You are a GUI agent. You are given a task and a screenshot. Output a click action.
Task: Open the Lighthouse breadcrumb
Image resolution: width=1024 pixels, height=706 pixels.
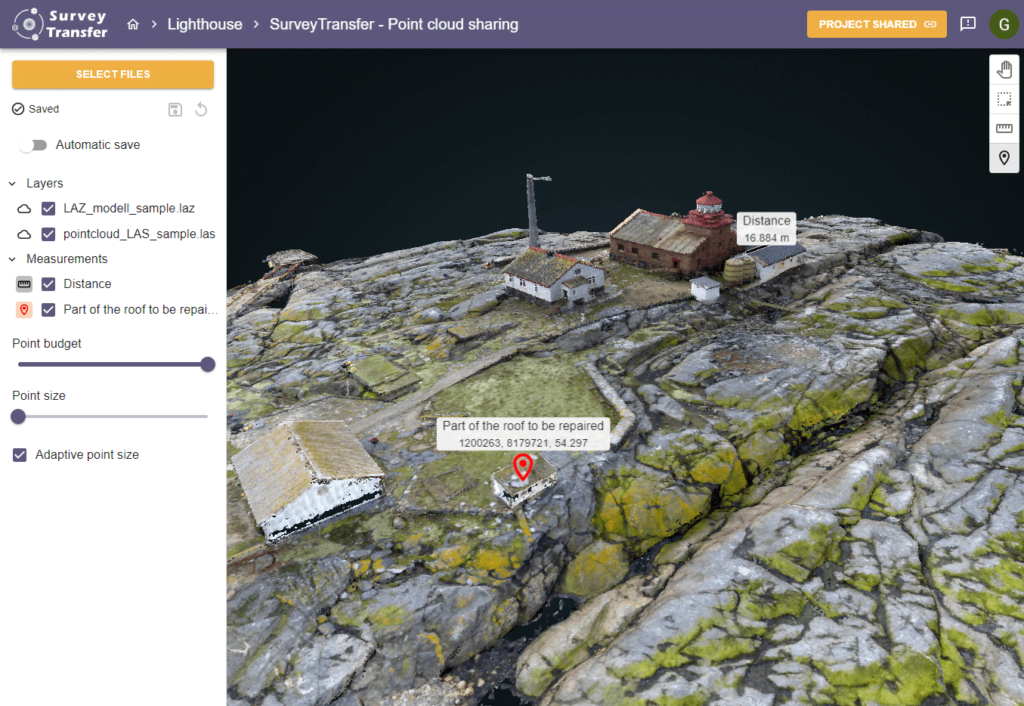pyautogui.click(x=204, y=24)
